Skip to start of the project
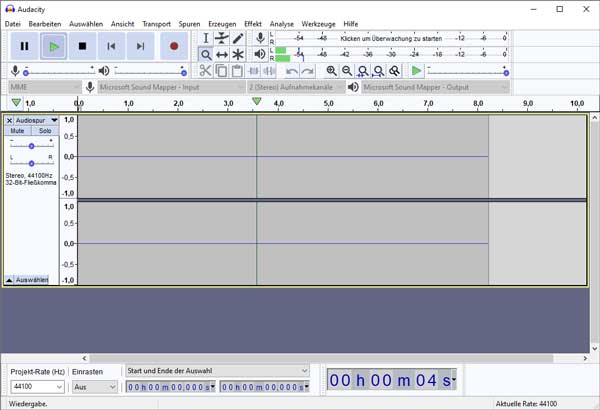 [x=111, y=46]
